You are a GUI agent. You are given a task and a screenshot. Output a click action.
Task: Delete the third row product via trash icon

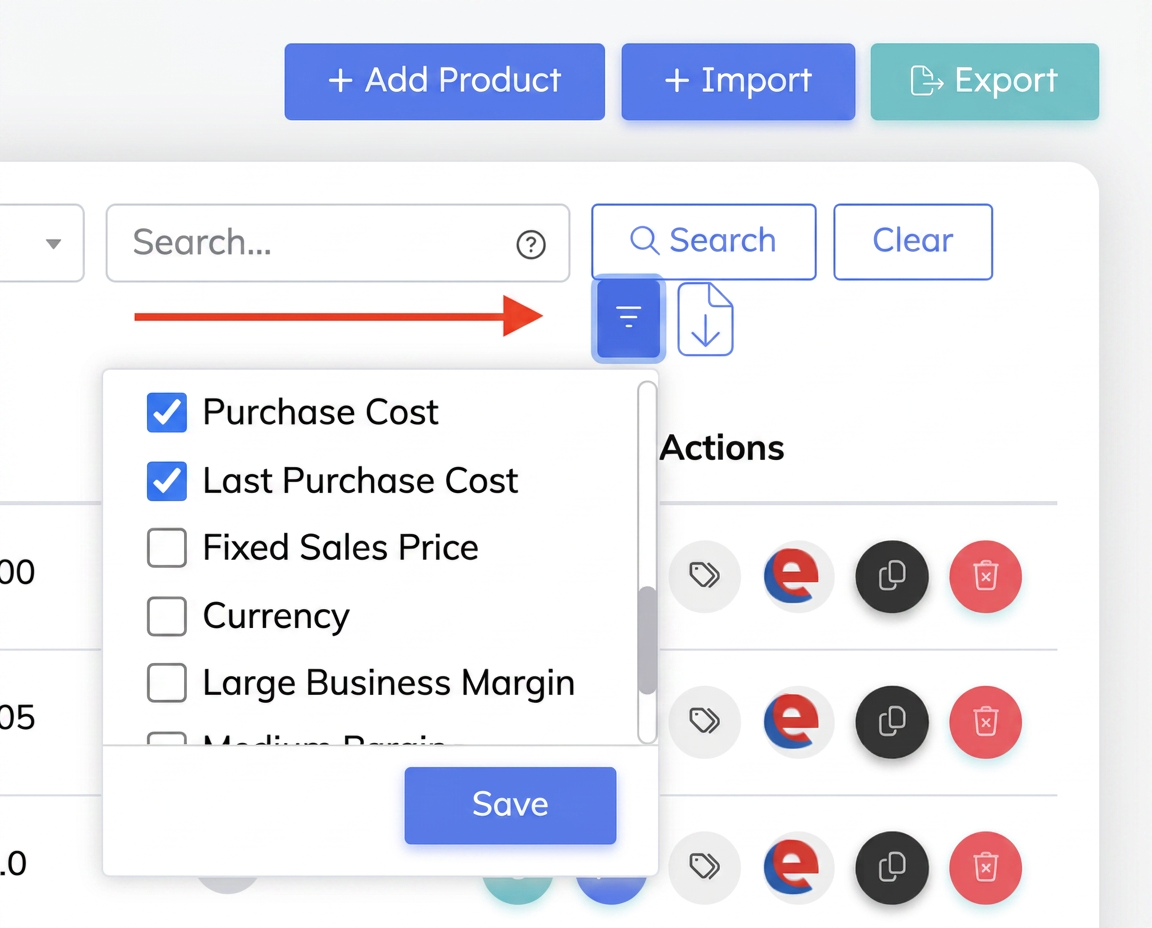[985, 867]
